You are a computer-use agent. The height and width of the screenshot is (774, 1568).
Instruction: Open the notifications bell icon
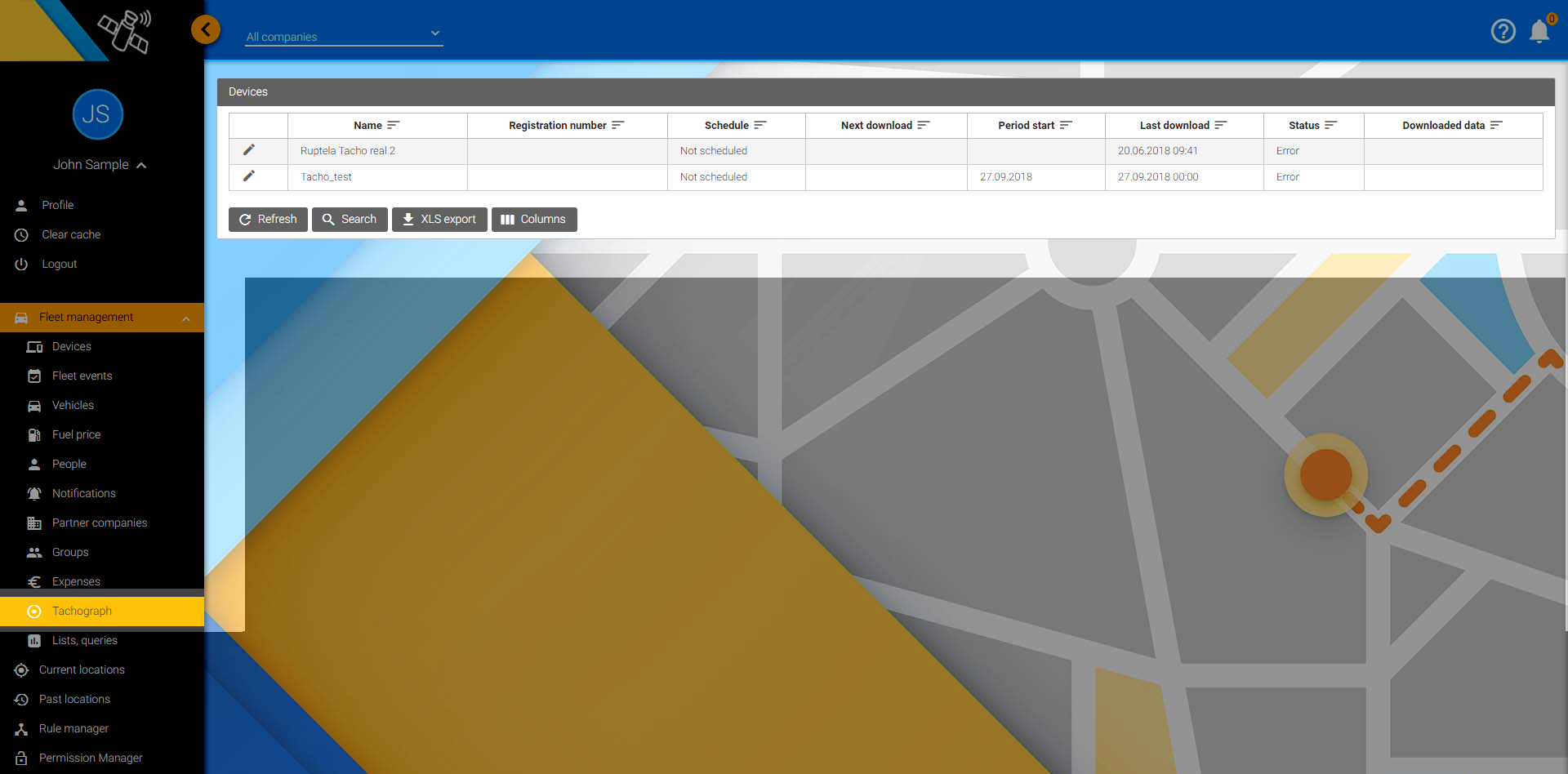point(1539,31)
